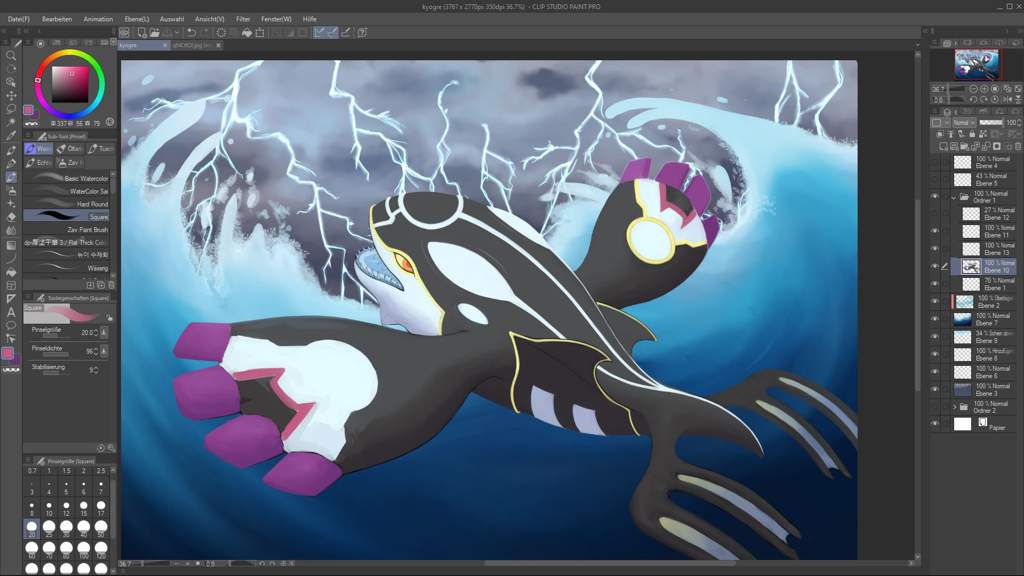
Task: Click the Decoration sparkle tool
Action: (x=10, y=204)
